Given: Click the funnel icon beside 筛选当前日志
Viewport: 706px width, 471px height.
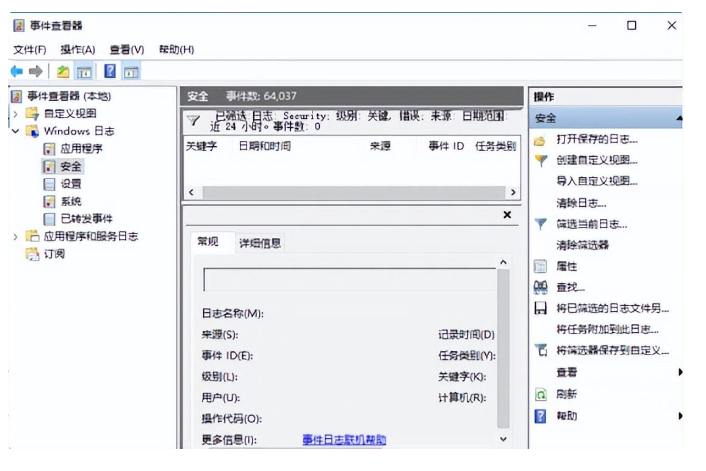Looking at the screenshot, I should pyautogui.click(x=541, y=224).
